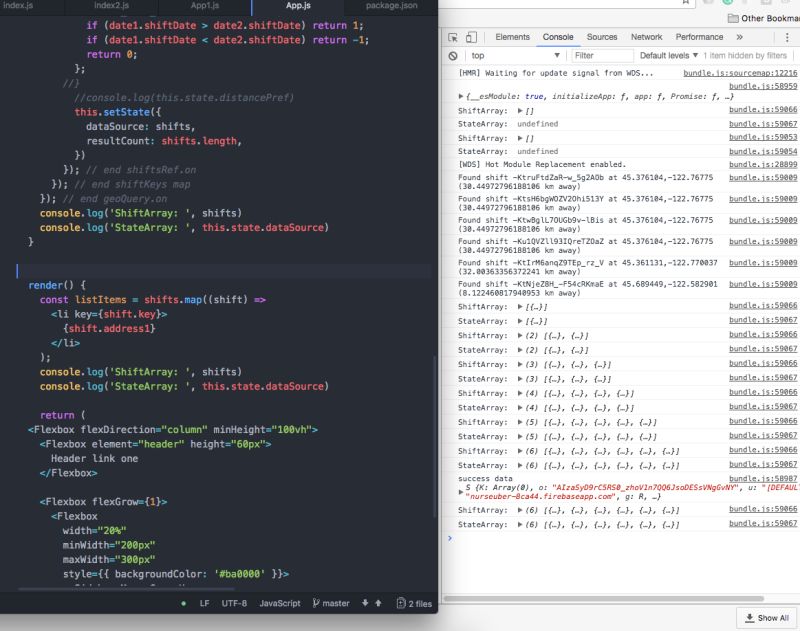The width and height of the screenshot is (800, 631).
Task: Click the 2 files status bar icon
Action: click(x=412, y=604)
